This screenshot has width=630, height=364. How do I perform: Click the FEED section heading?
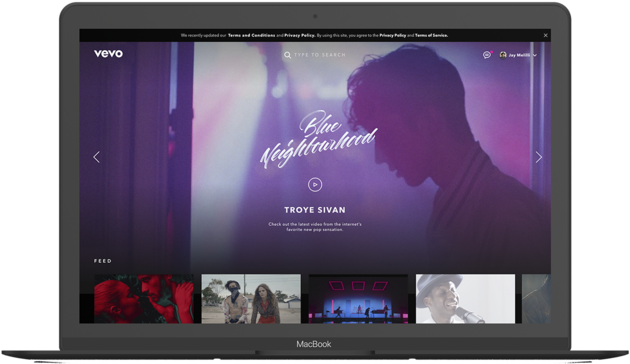(103, 261)
